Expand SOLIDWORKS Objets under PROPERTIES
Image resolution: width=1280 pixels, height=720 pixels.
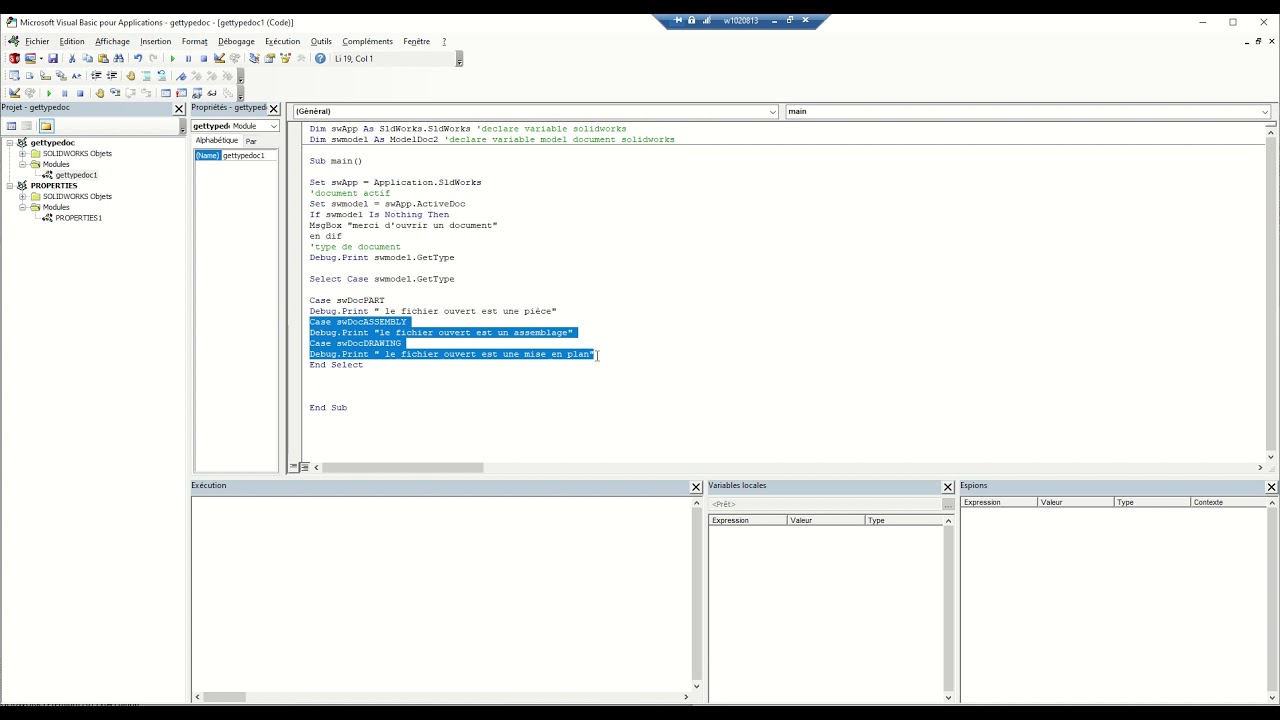pos(22,197)
